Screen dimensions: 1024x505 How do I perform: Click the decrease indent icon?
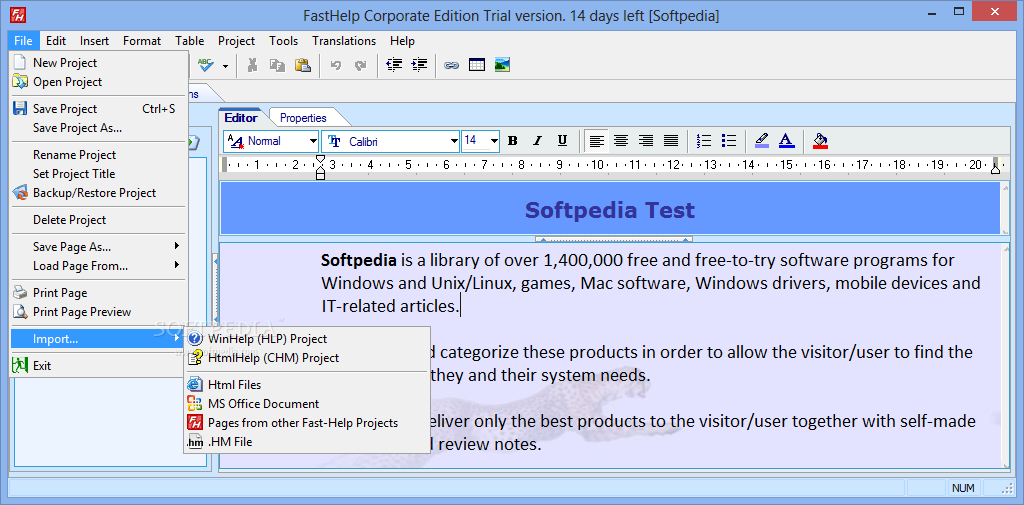click(x=394, y=65)
